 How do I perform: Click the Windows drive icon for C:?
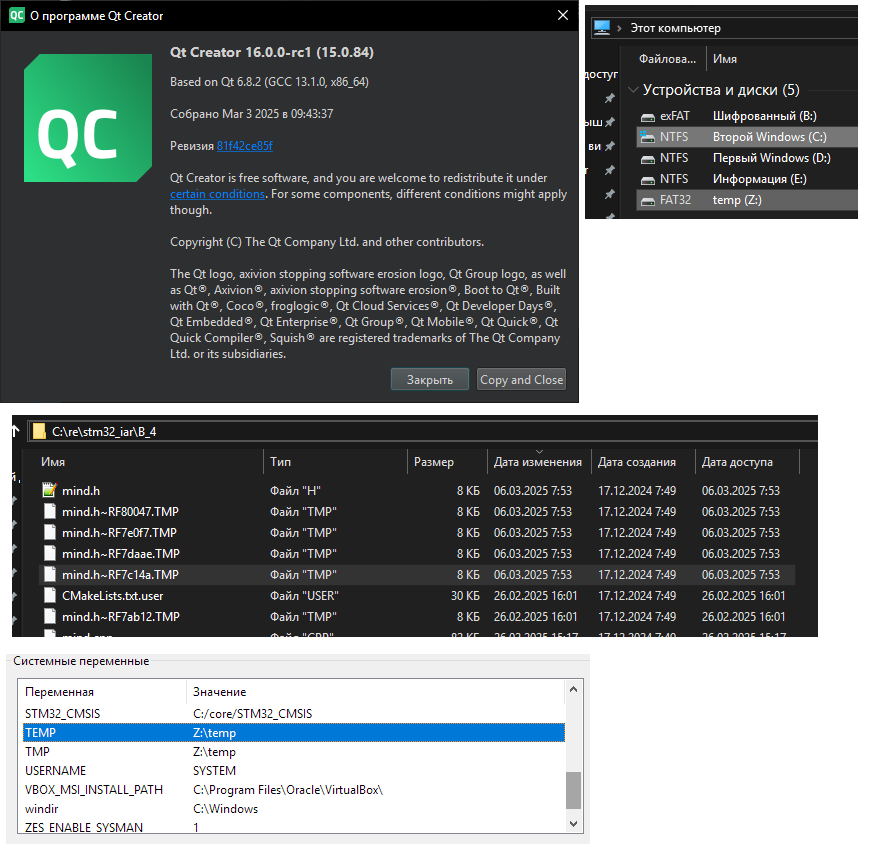coord(648,137)
